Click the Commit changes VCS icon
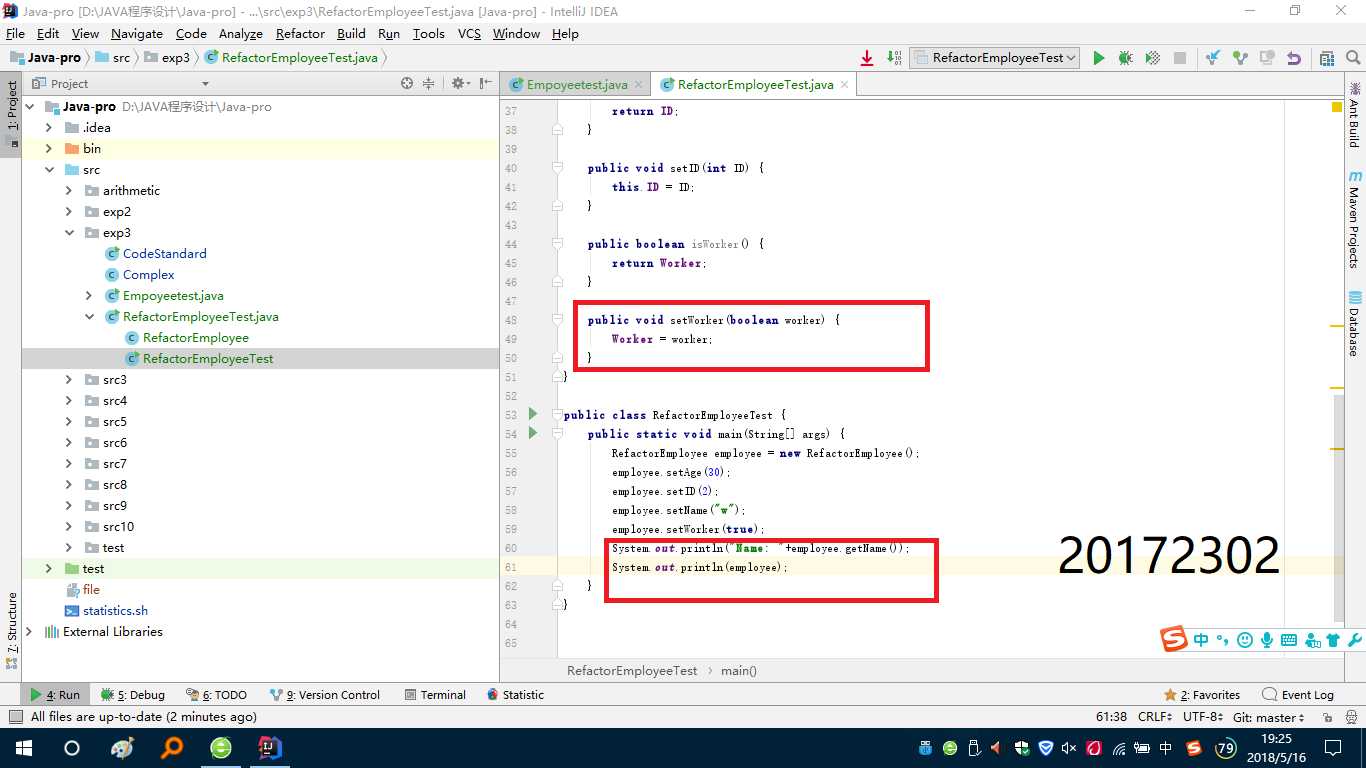 pos(1240,58)
